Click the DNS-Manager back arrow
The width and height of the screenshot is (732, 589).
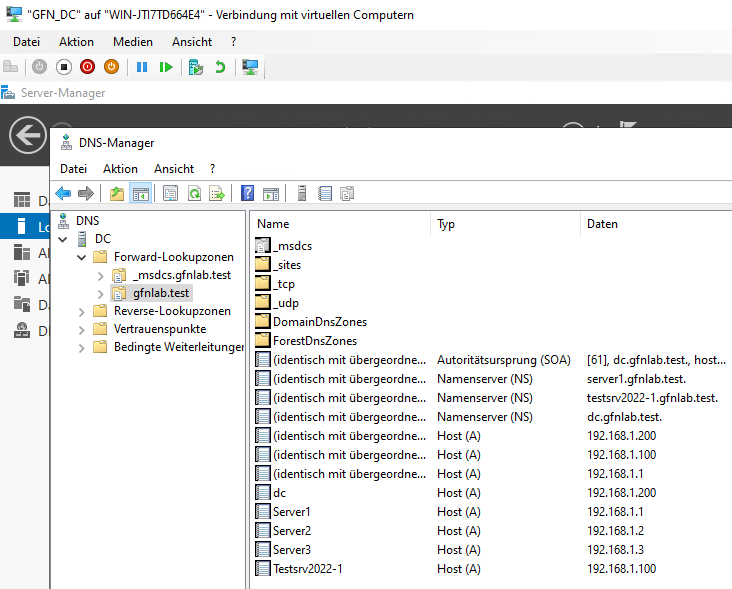63,194
